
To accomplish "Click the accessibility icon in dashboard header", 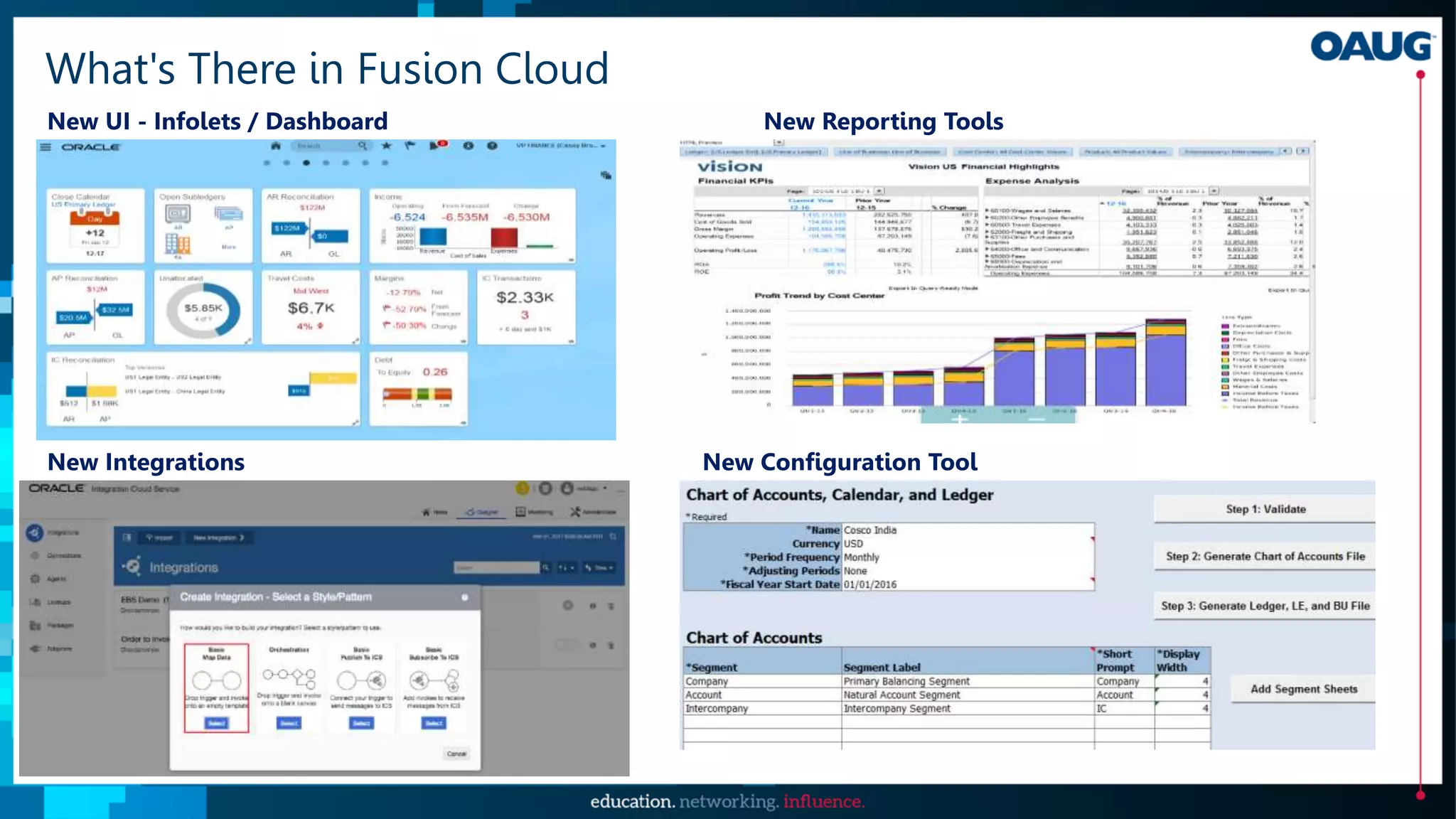I will pos(468,146).
